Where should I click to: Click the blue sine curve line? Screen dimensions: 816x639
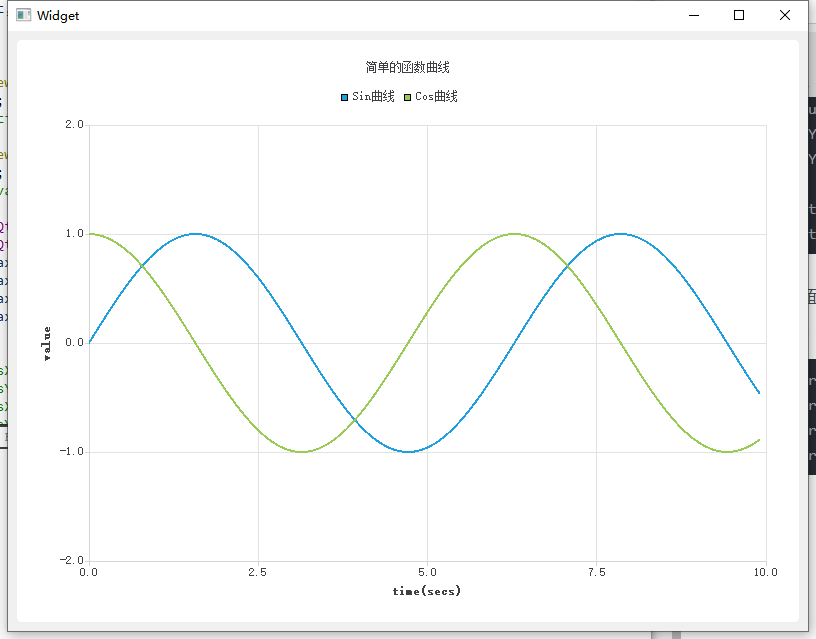[194, 236]
